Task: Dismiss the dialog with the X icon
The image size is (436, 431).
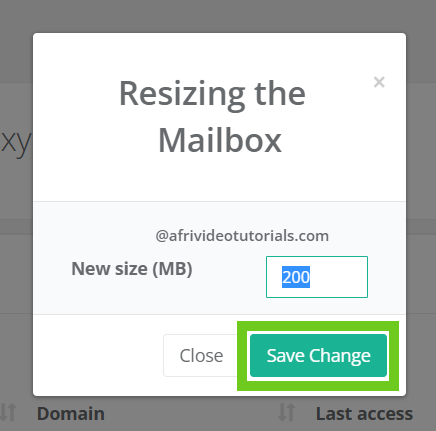Action: (379, 82)
